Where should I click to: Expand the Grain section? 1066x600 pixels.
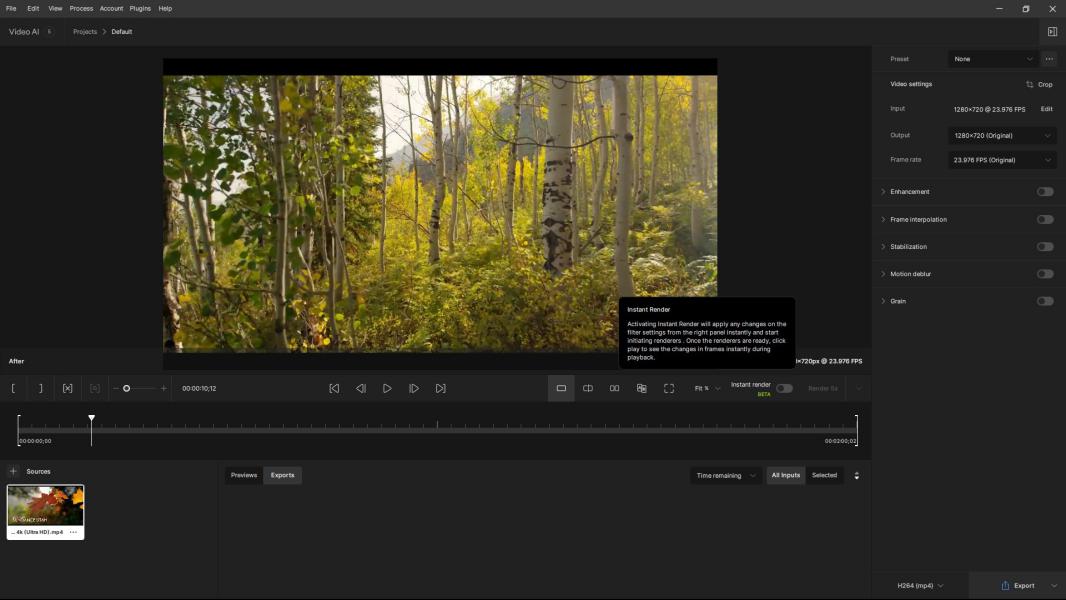[x=883, y=301]
